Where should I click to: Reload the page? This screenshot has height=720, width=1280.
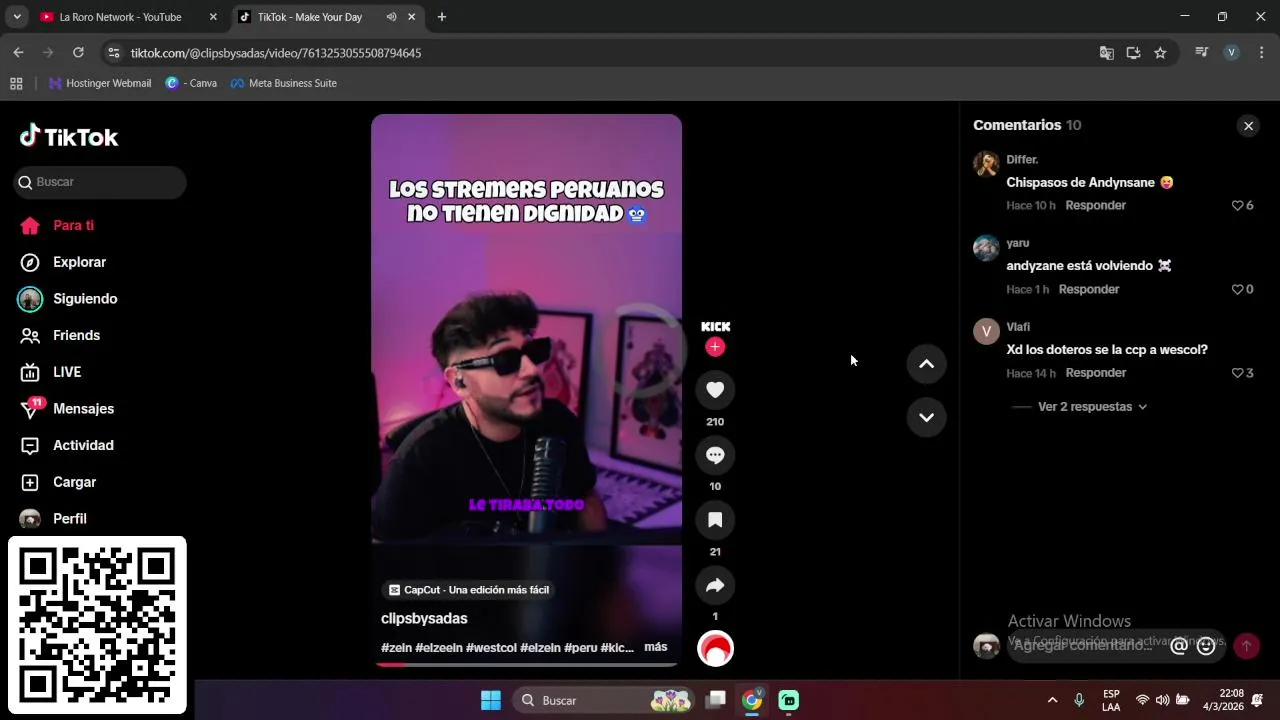point(78,53)
